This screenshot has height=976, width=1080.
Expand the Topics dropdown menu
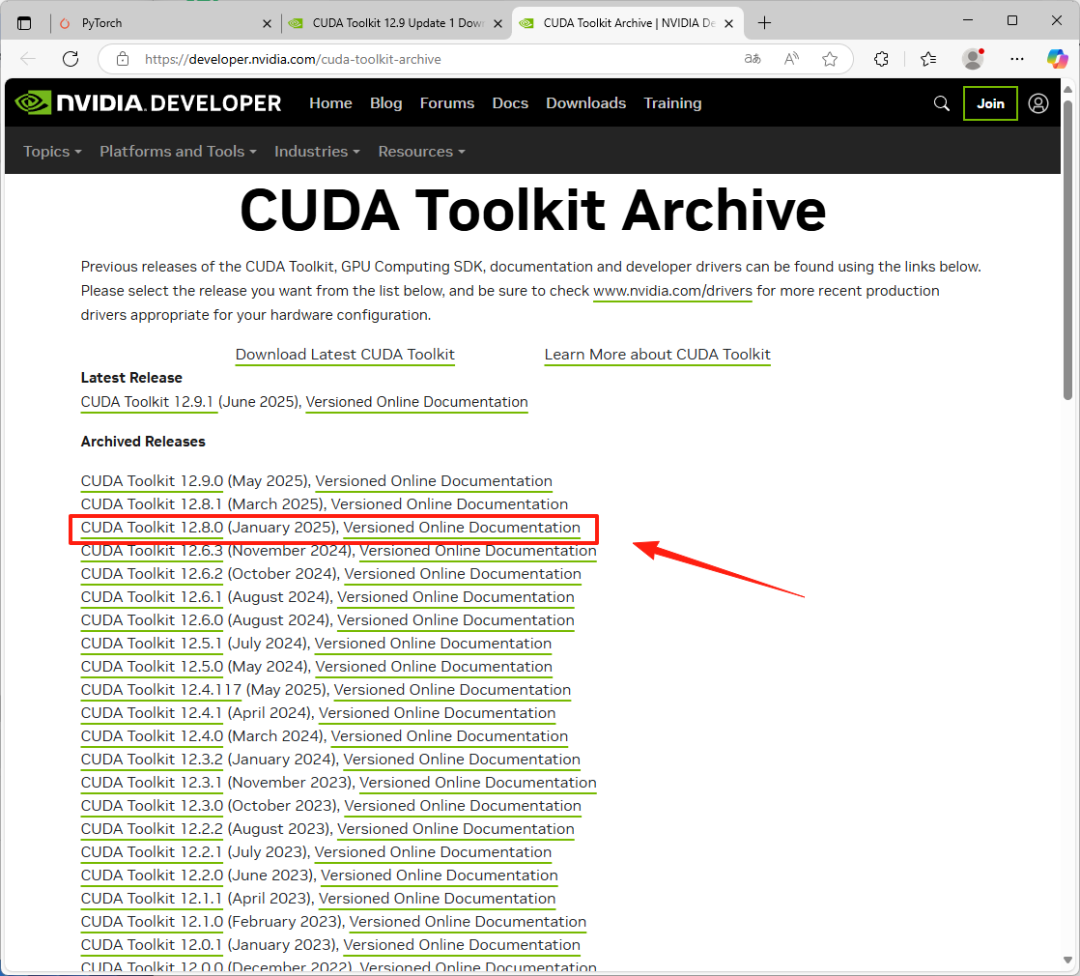coord(52,152)
